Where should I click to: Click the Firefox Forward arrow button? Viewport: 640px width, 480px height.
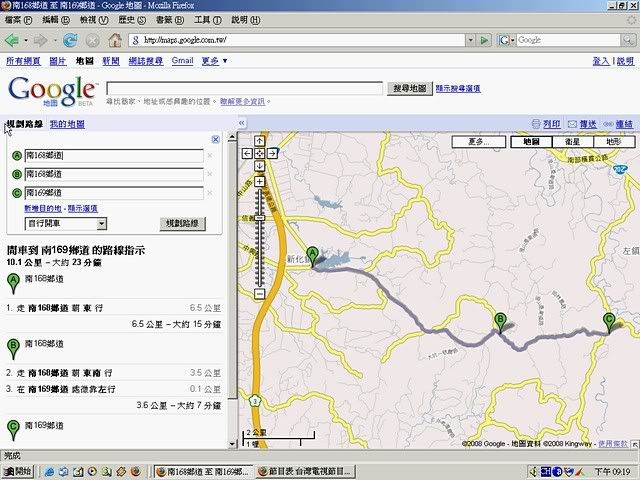click(41, 40)
